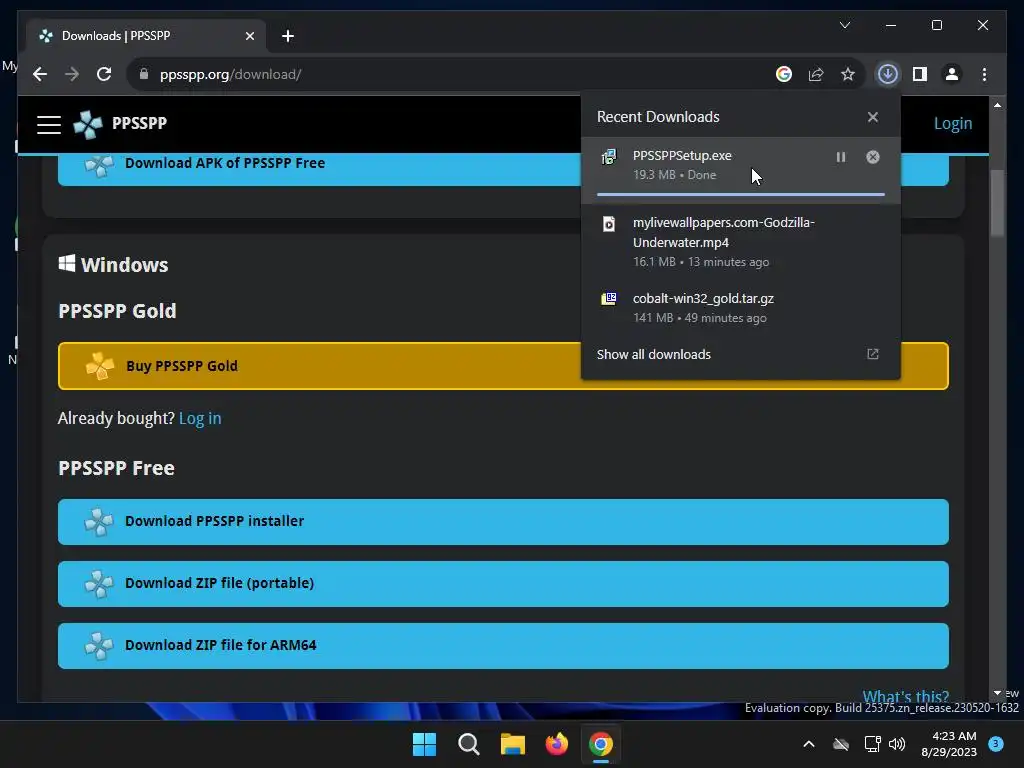
Task: Click Download ZIP file (portable)
Action: coord(503,584)
